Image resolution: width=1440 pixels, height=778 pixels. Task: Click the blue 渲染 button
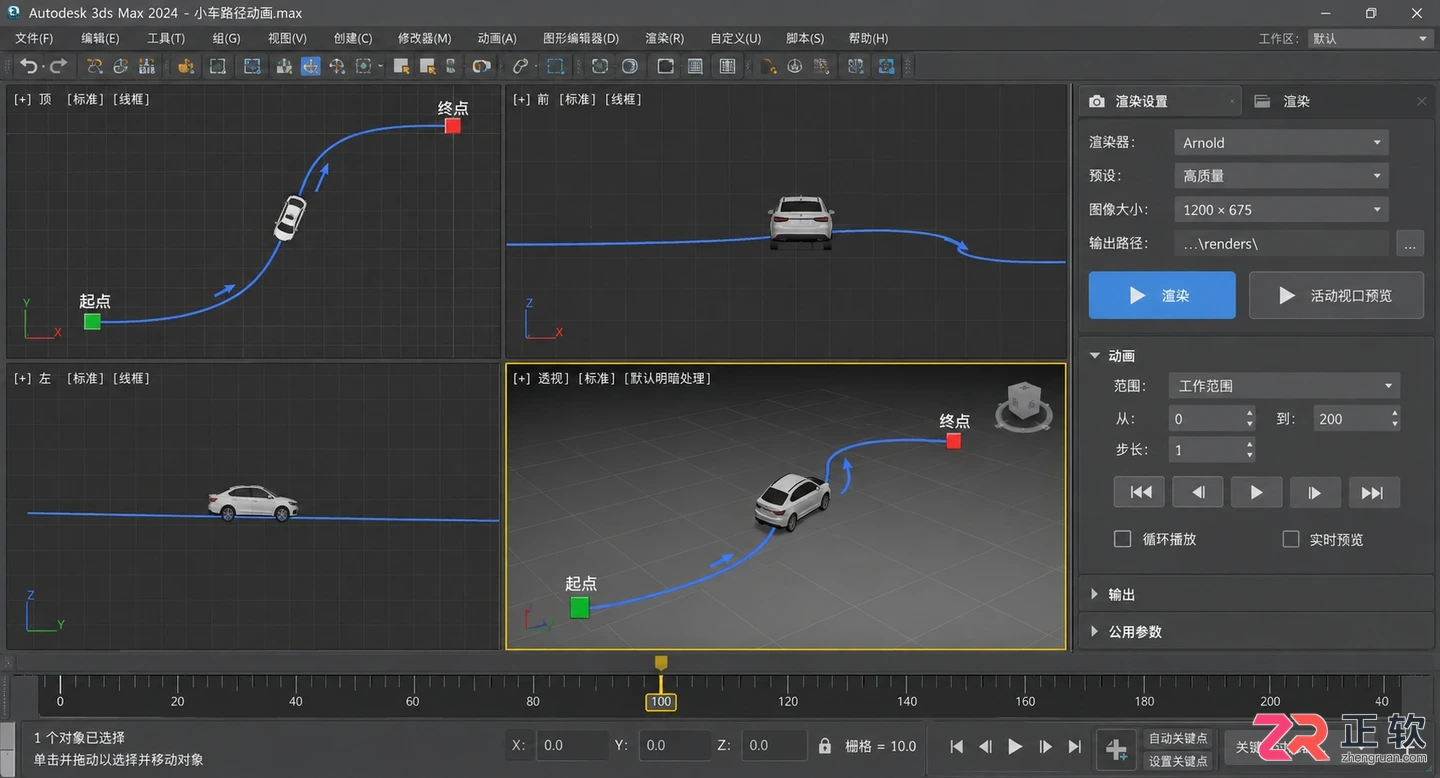point(1162,296)
